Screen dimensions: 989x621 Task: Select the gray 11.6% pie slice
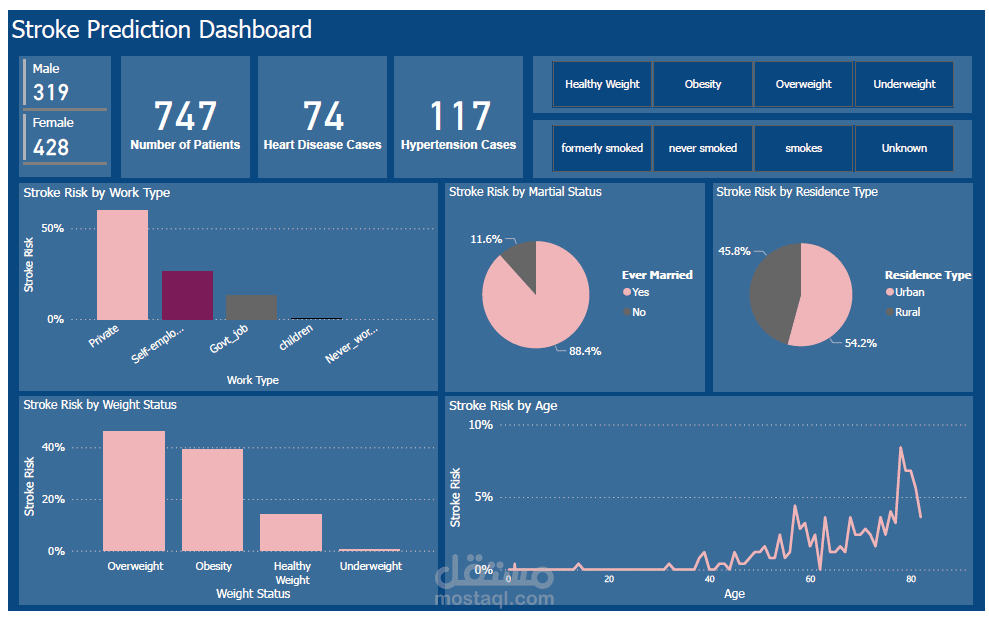522,262
